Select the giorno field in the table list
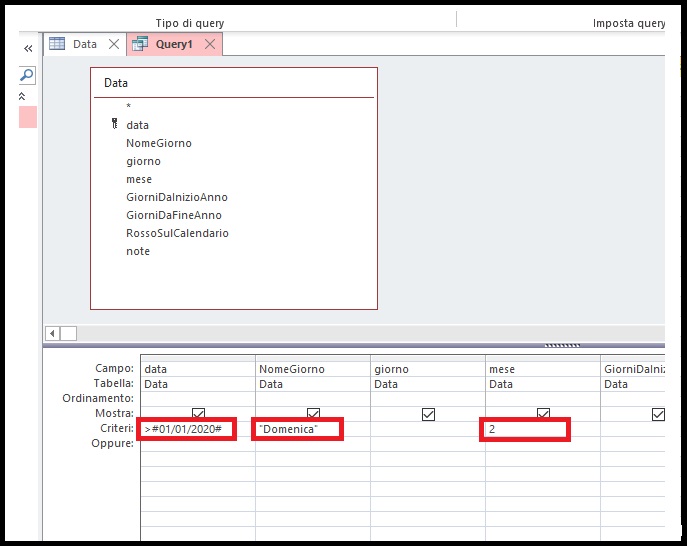This screenshot has height=546, width=687. pos(143,161)
